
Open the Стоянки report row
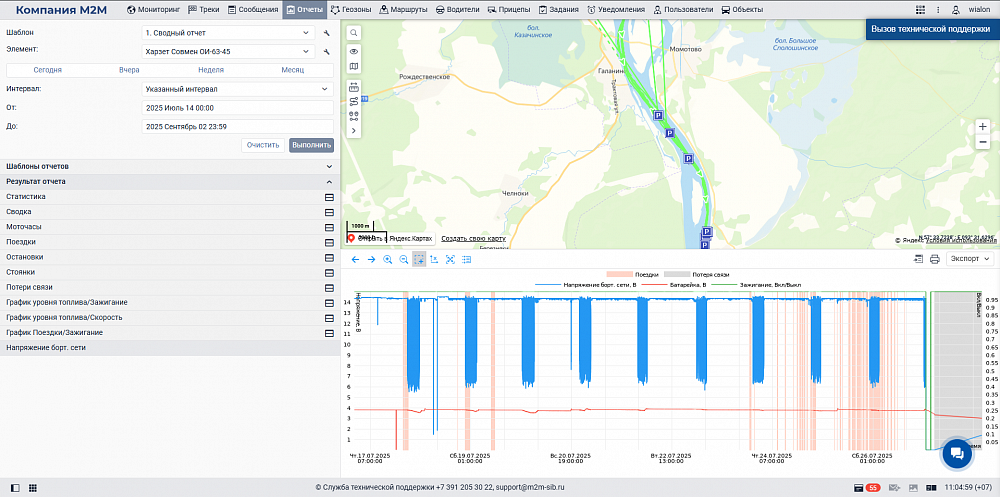[170, 272]
